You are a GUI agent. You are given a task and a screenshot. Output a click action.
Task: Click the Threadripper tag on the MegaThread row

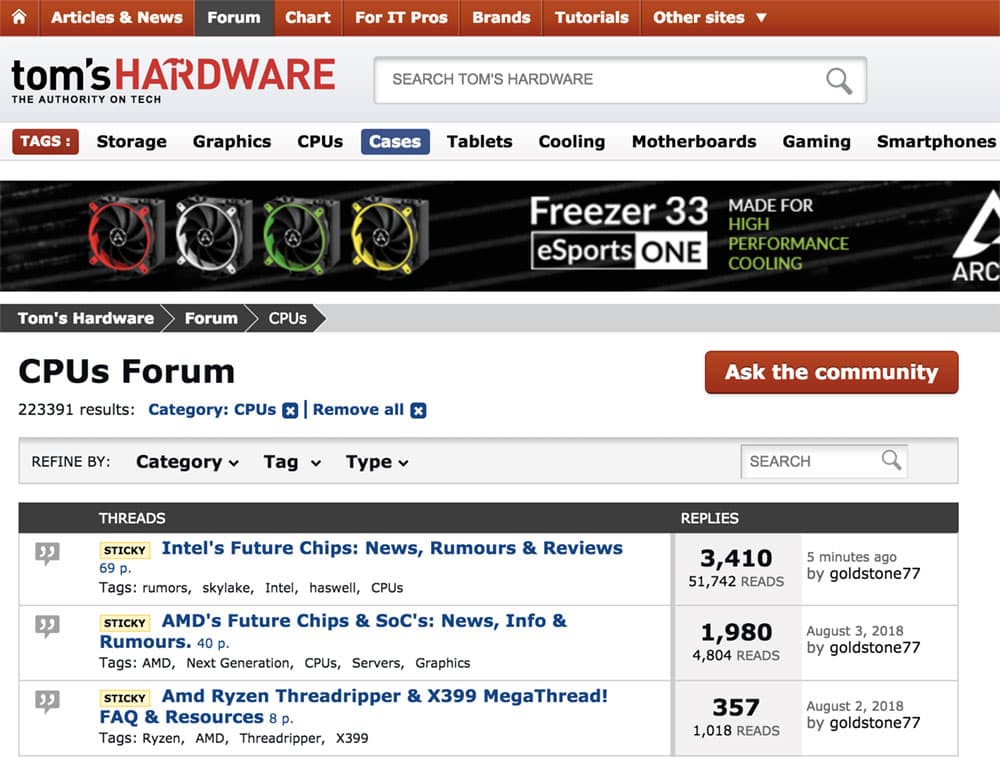click(281, 739)
